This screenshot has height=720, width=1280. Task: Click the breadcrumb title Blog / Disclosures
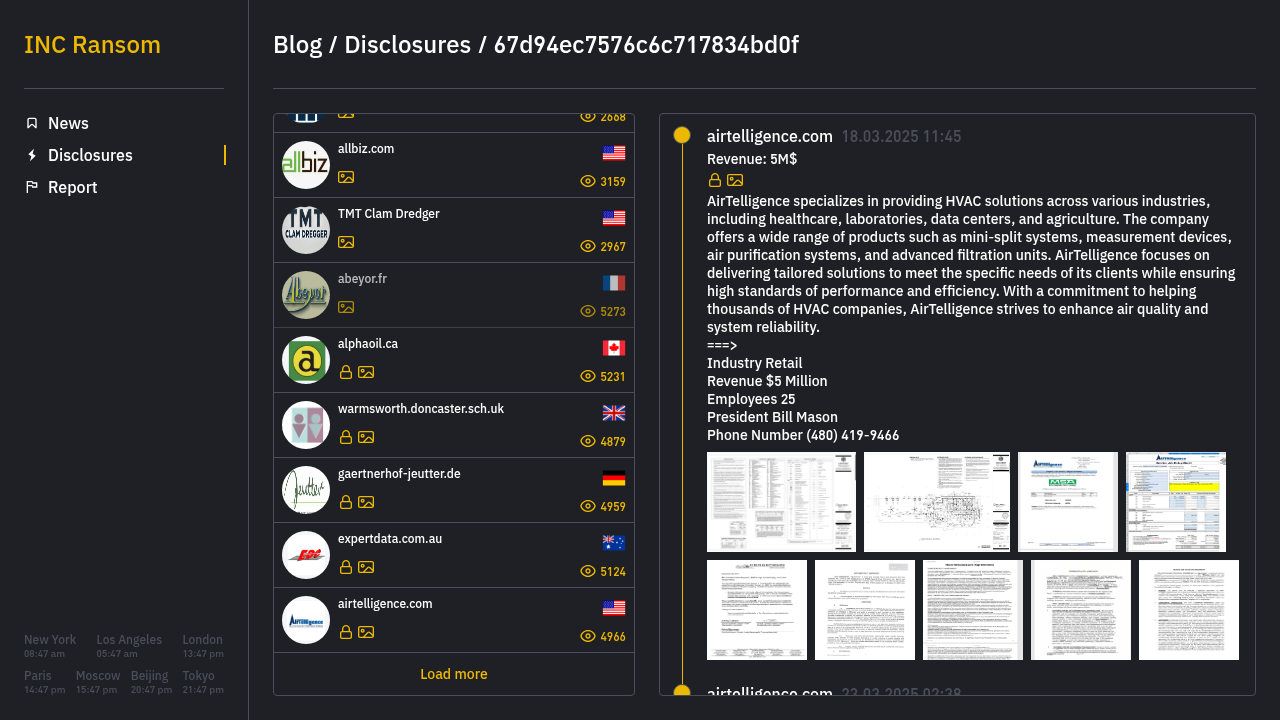tap(372, 45)
